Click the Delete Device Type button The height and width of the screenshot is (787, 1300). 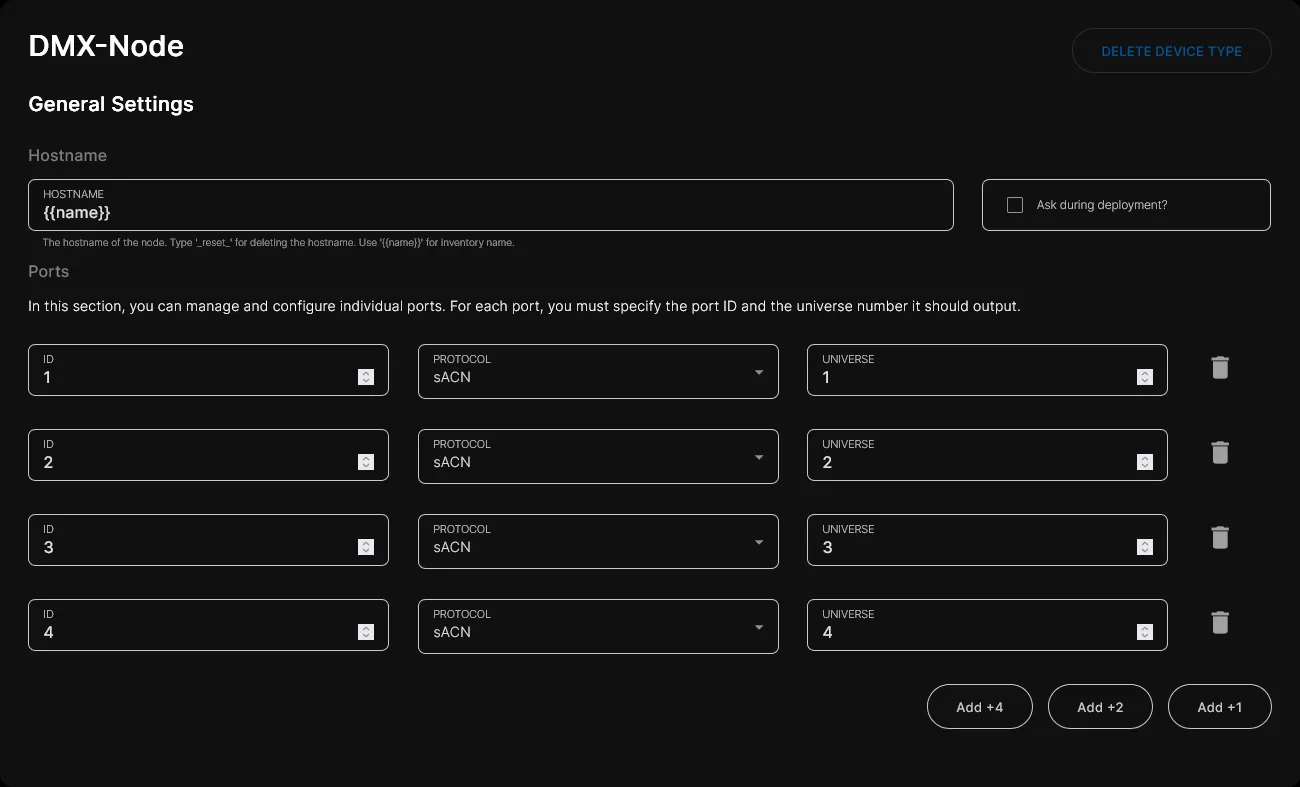[1171, 51]
